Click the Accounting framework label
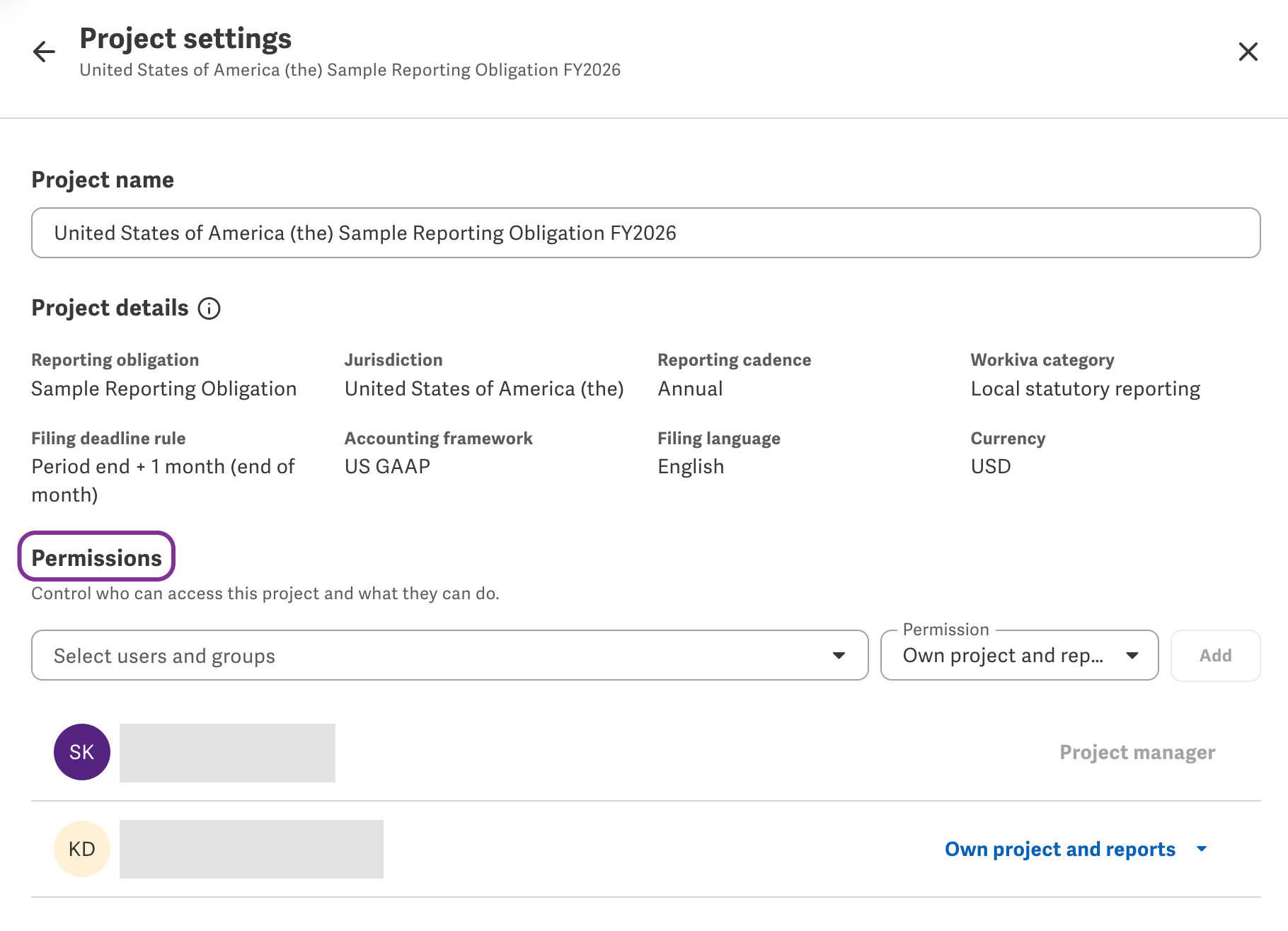Screen dimensions: 1288x931 click(x=439, y=438)
